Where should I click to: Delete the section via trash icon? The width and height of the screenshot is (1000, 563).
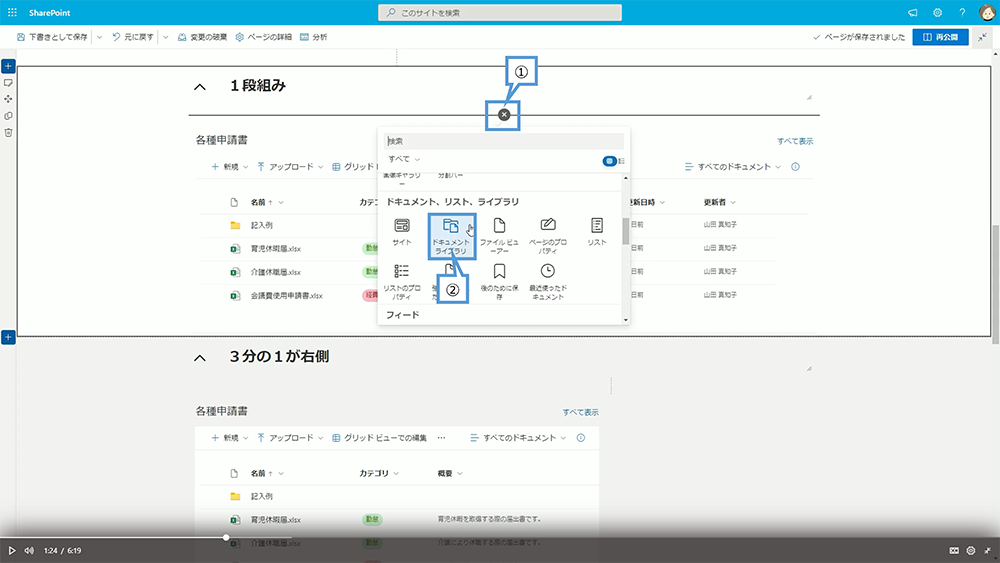[8, 133]
